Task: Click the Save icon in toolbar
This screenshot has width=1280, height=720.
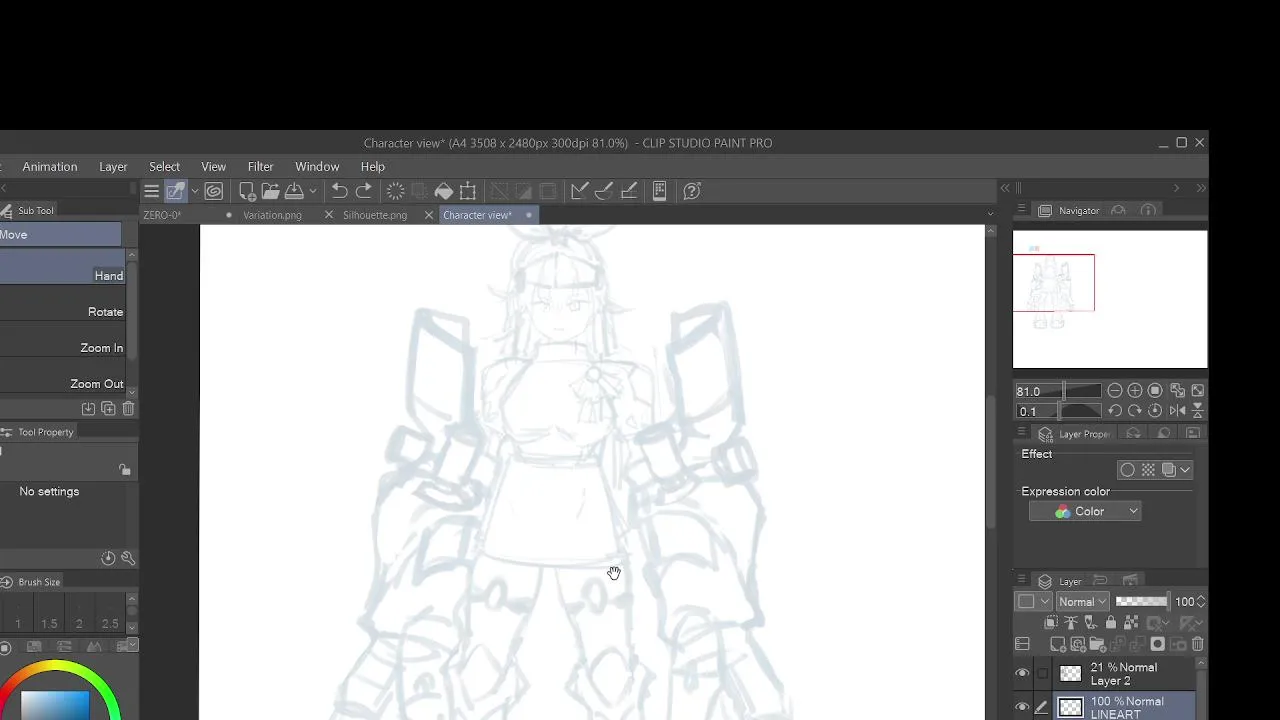Action: click(x=294, y=191)
